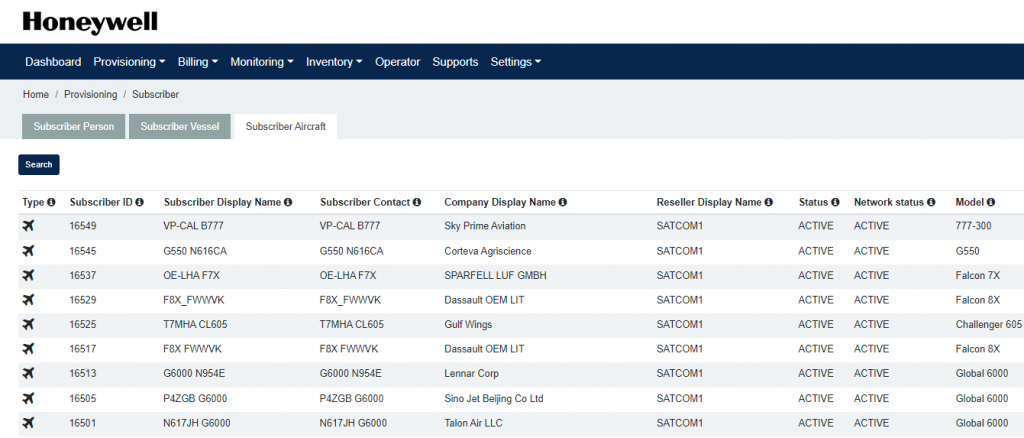Click display name T7MHA CL605
The image size is (1024, 438).
pos(195,324)
